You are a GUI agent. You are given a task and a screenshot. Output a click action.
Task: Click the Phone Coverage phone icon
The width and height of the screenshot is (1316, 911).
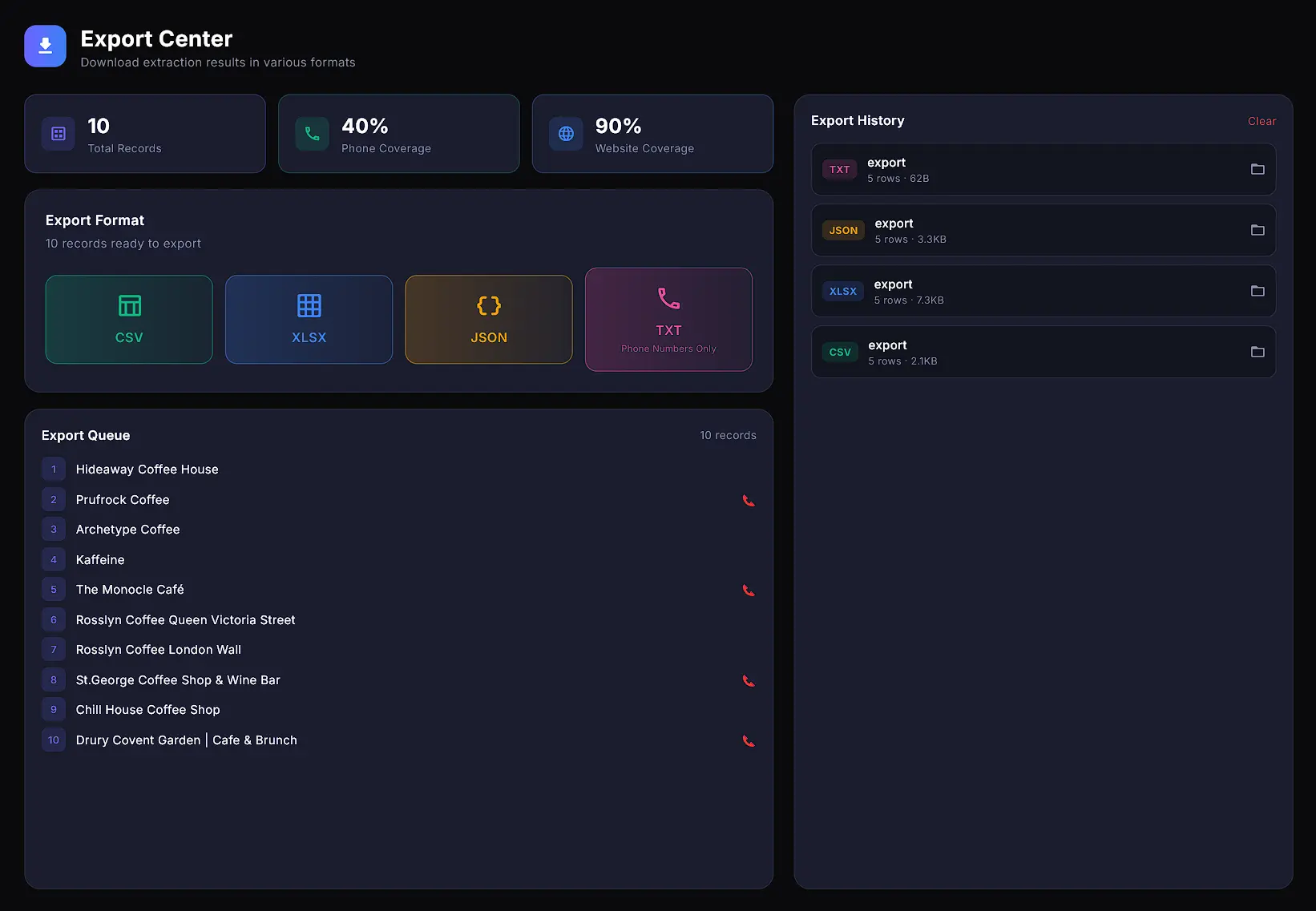[312, 134]
